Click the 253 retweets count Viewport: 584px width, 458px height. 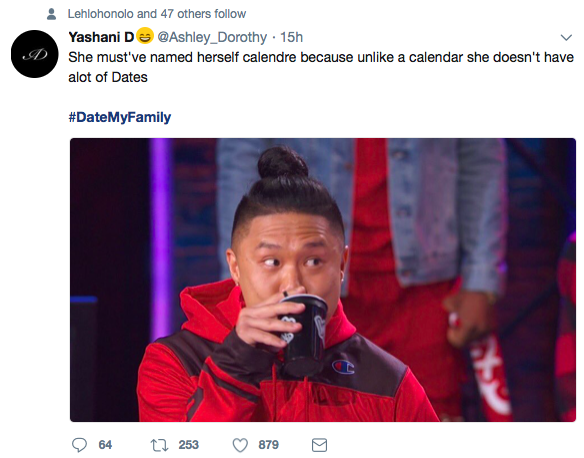(188, 445)
